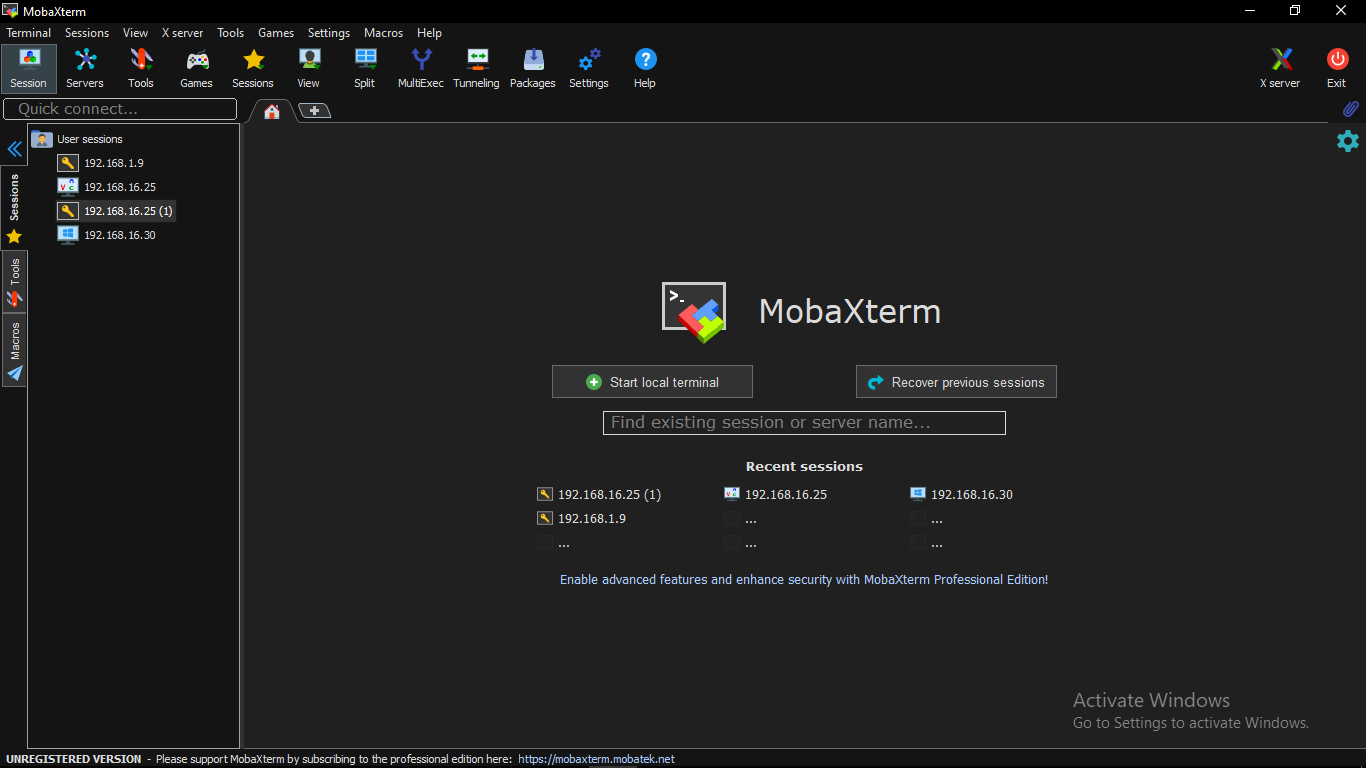Screen dimensions: 1366x768
Task: Click the red Exit power icon
Action: pyautogui.click(x=1337, y=68)
